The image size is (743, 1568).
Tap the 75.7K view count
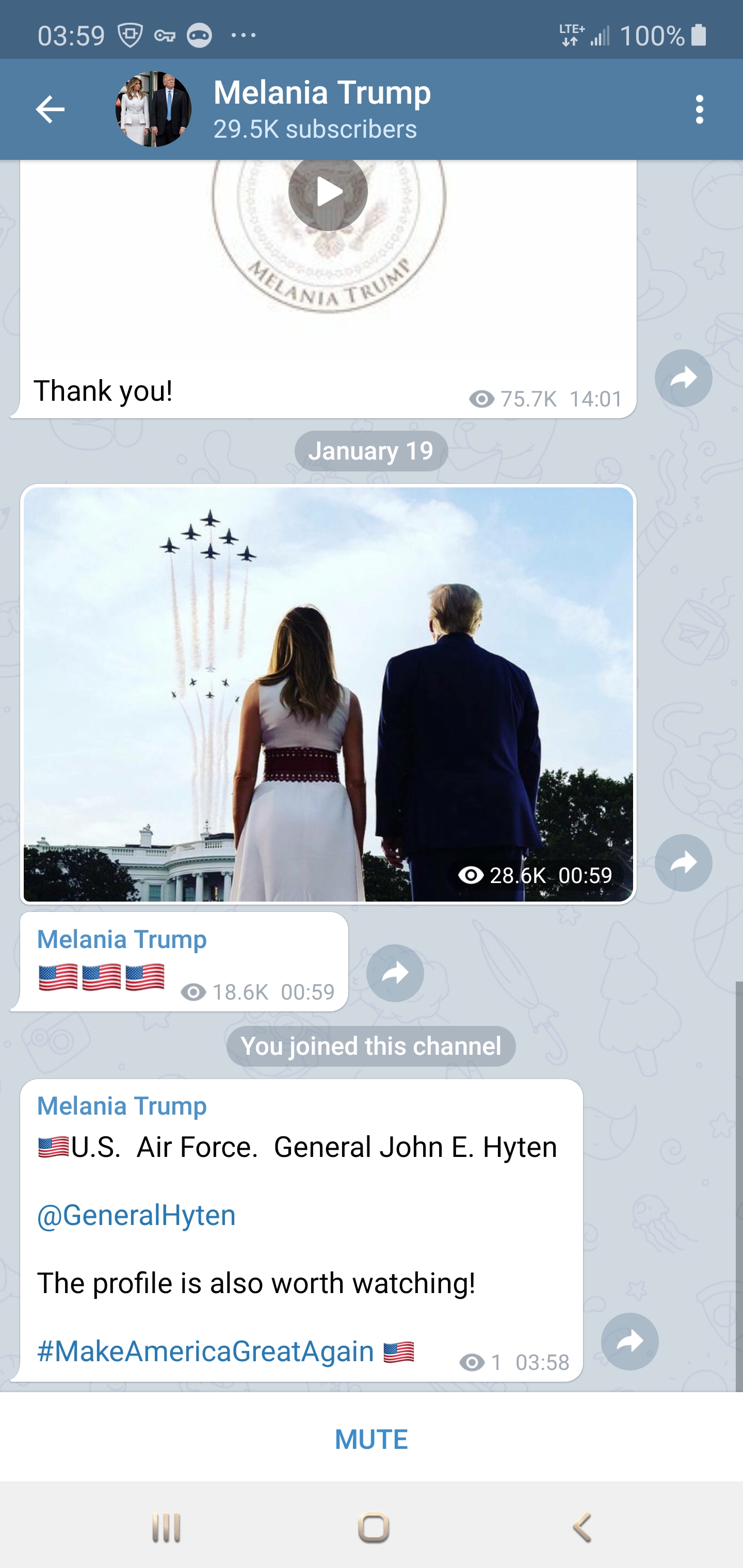(513, 399)
